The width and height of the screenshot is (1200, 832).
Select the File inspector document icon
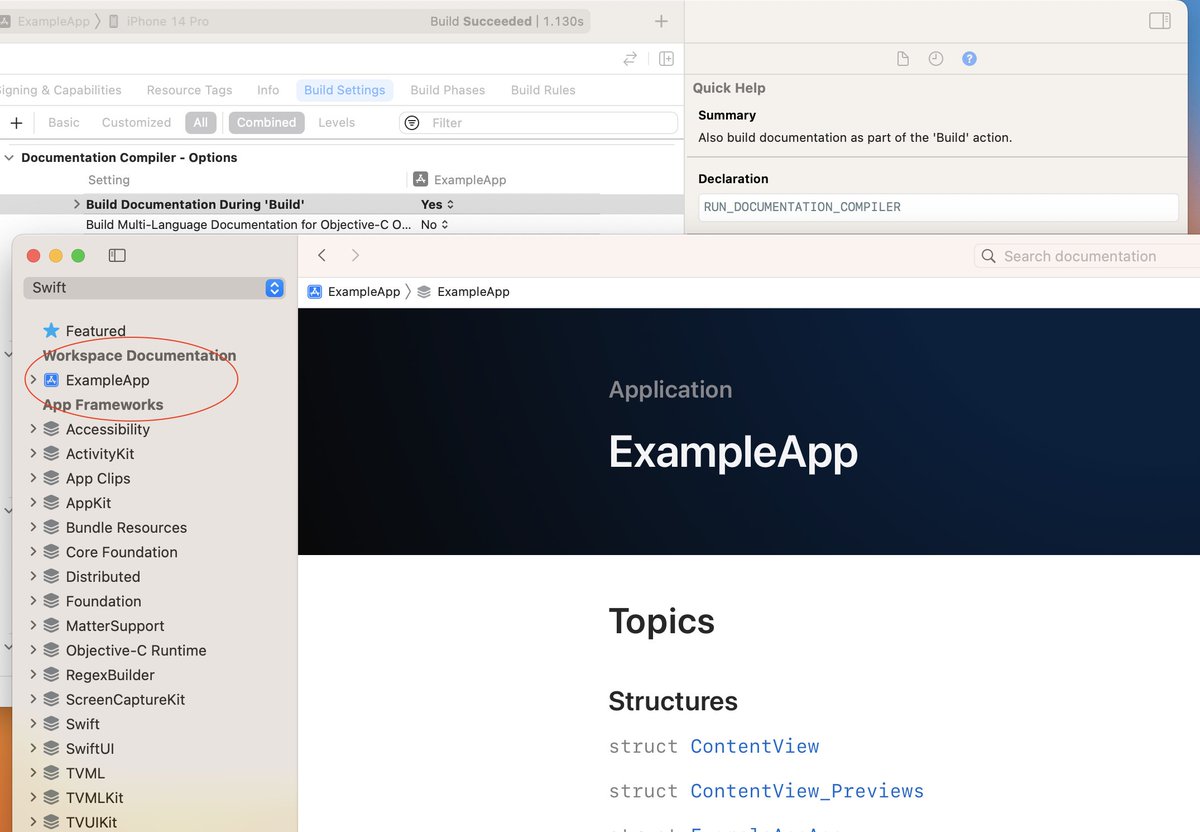coord(903,59)
